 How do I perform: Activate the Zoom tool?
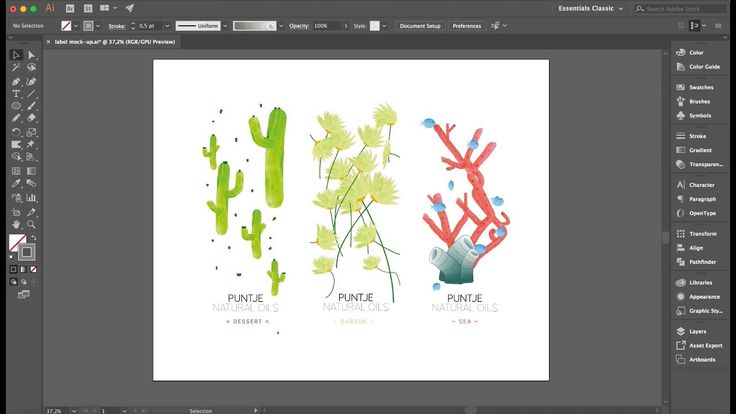pyautogui.click(x=31, y=224)
